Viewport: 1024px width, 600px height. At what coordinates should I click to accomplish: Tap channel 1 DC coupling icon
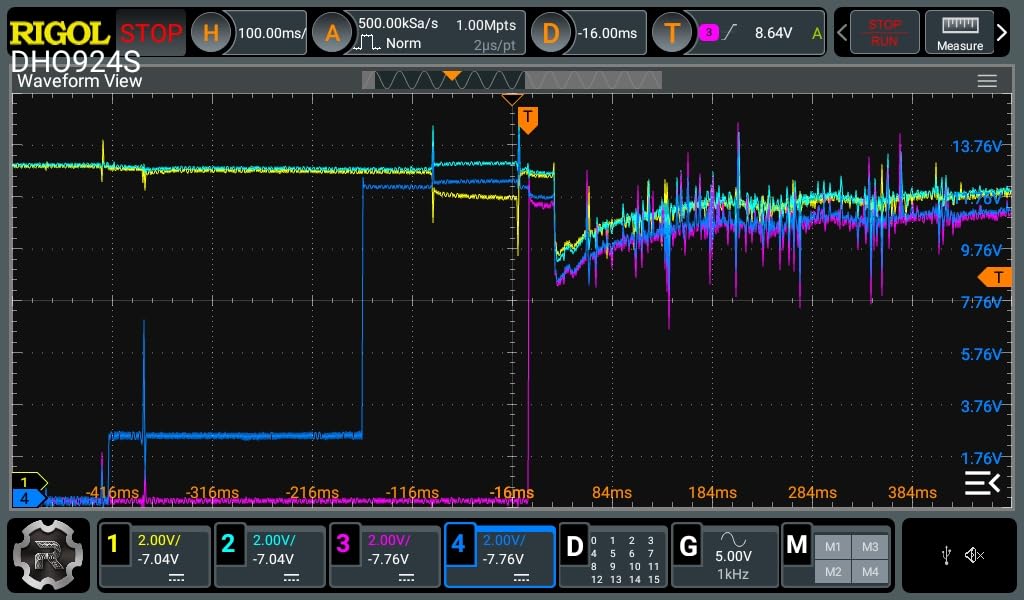pyautogui.click(x=176, y=578)
